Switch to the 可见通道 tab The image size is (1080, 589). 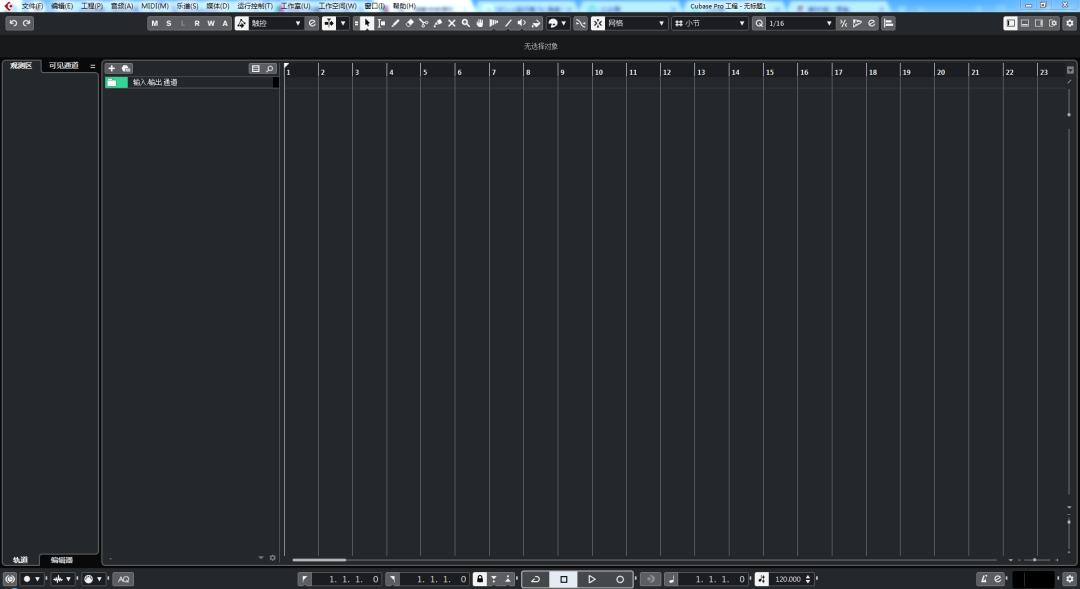click(63, 65)
